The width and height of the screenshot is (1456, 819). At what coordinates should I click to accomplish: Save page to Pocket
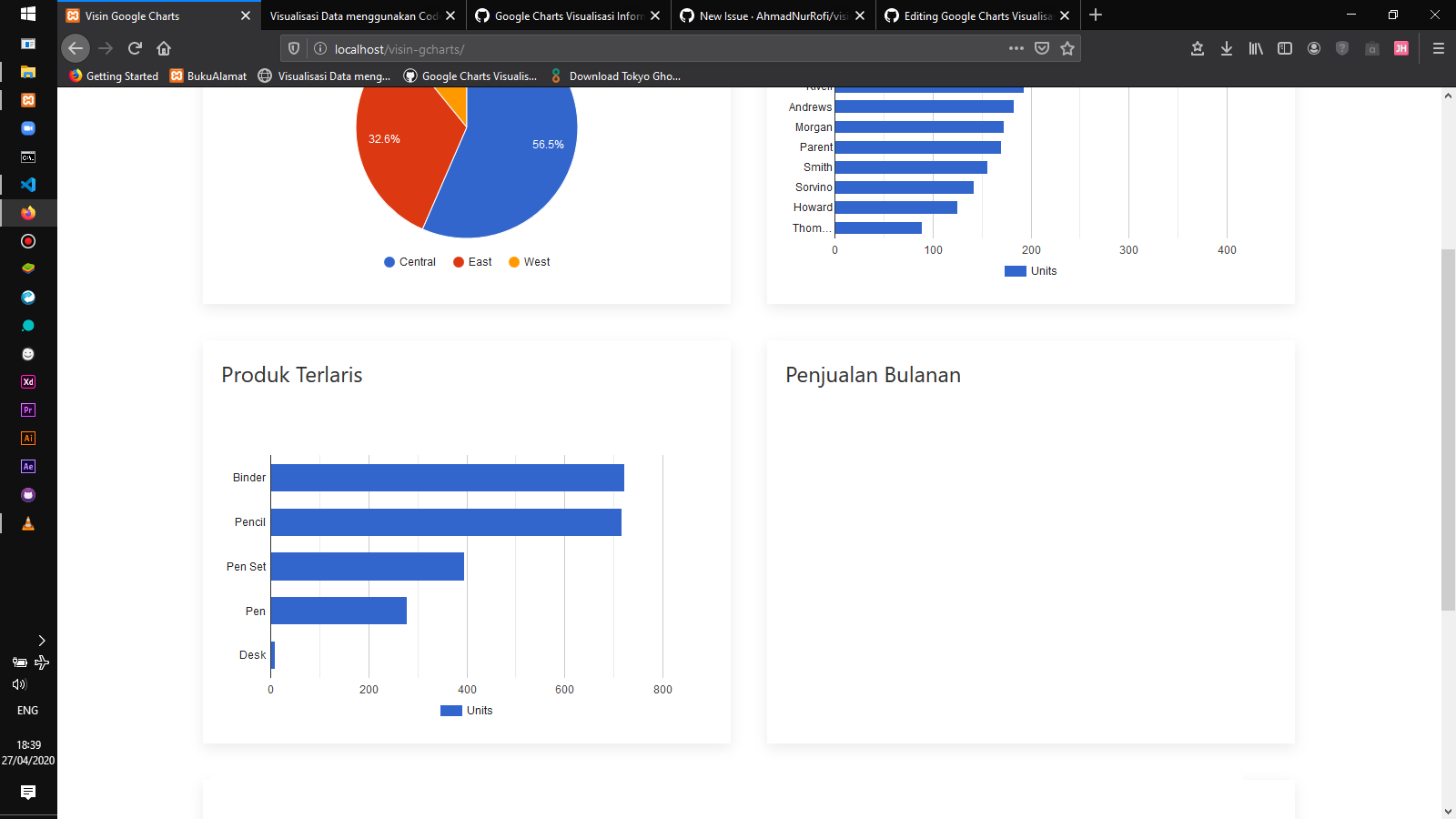pos(1042,48)
